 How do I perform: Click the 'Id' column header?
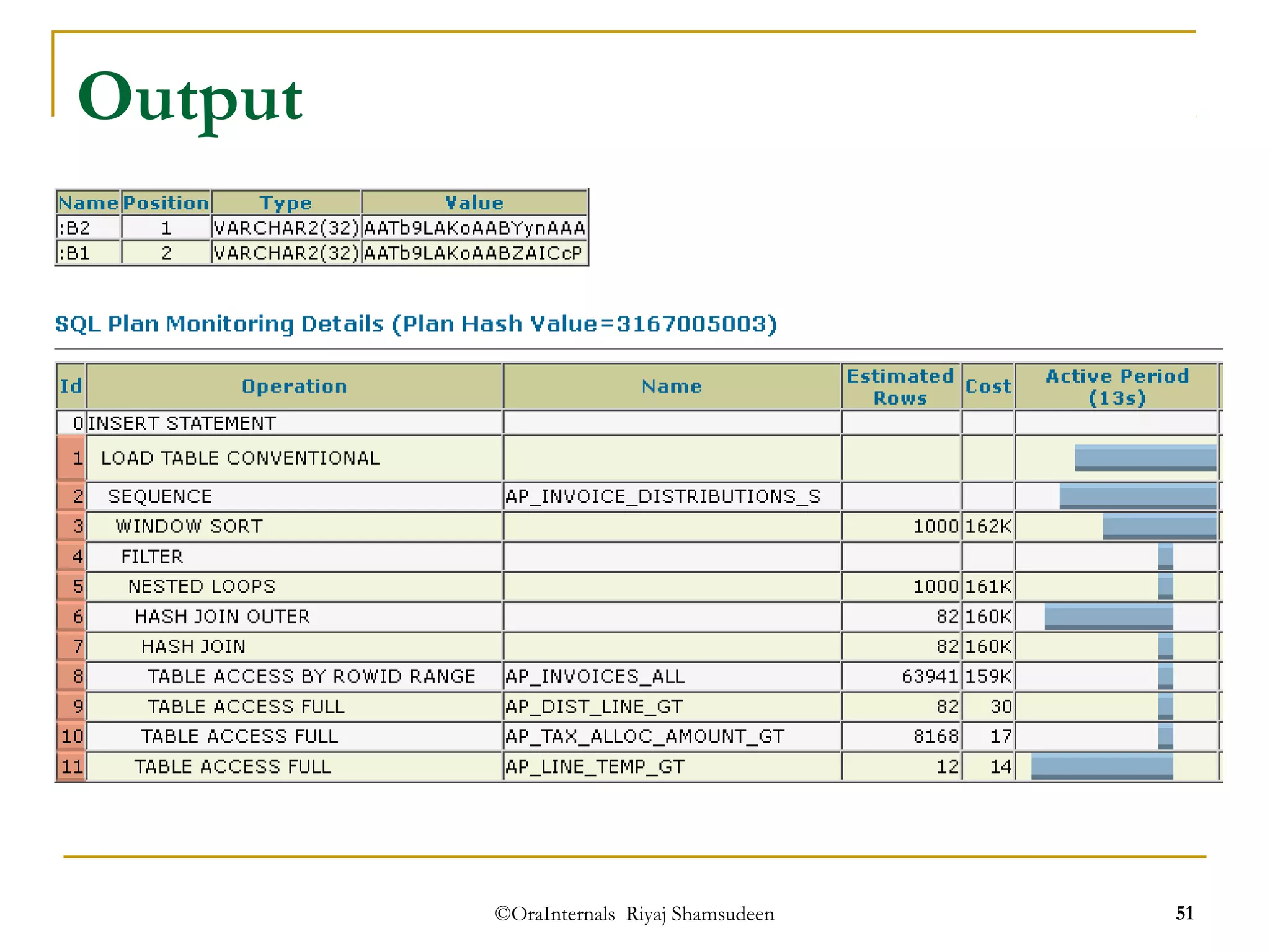coord(71,386)
